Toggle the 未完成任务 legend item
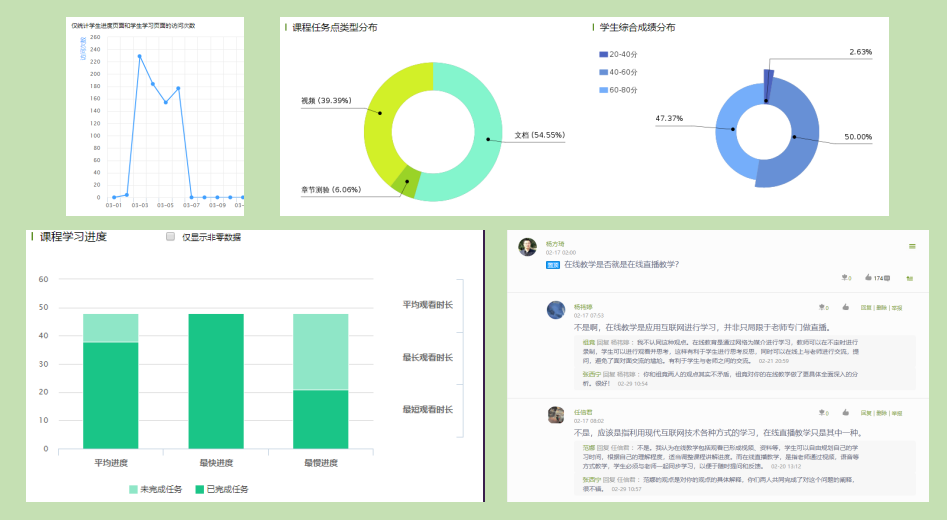 (153, 489)
